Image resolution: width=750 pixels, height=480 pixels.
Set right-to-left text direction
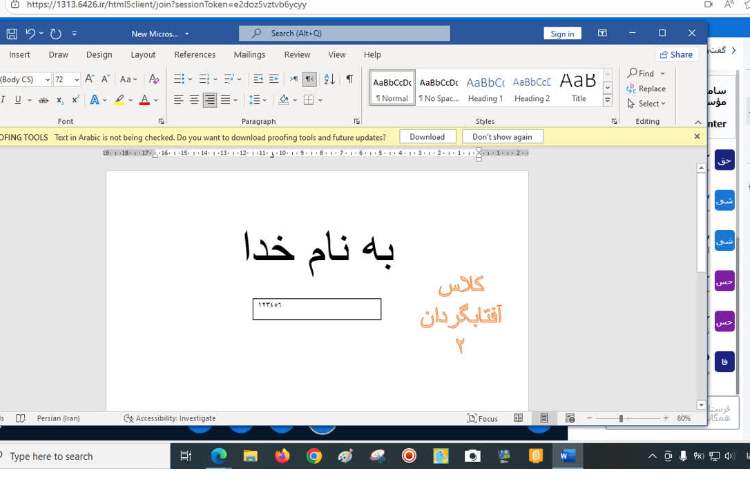[x=309, y=79]
